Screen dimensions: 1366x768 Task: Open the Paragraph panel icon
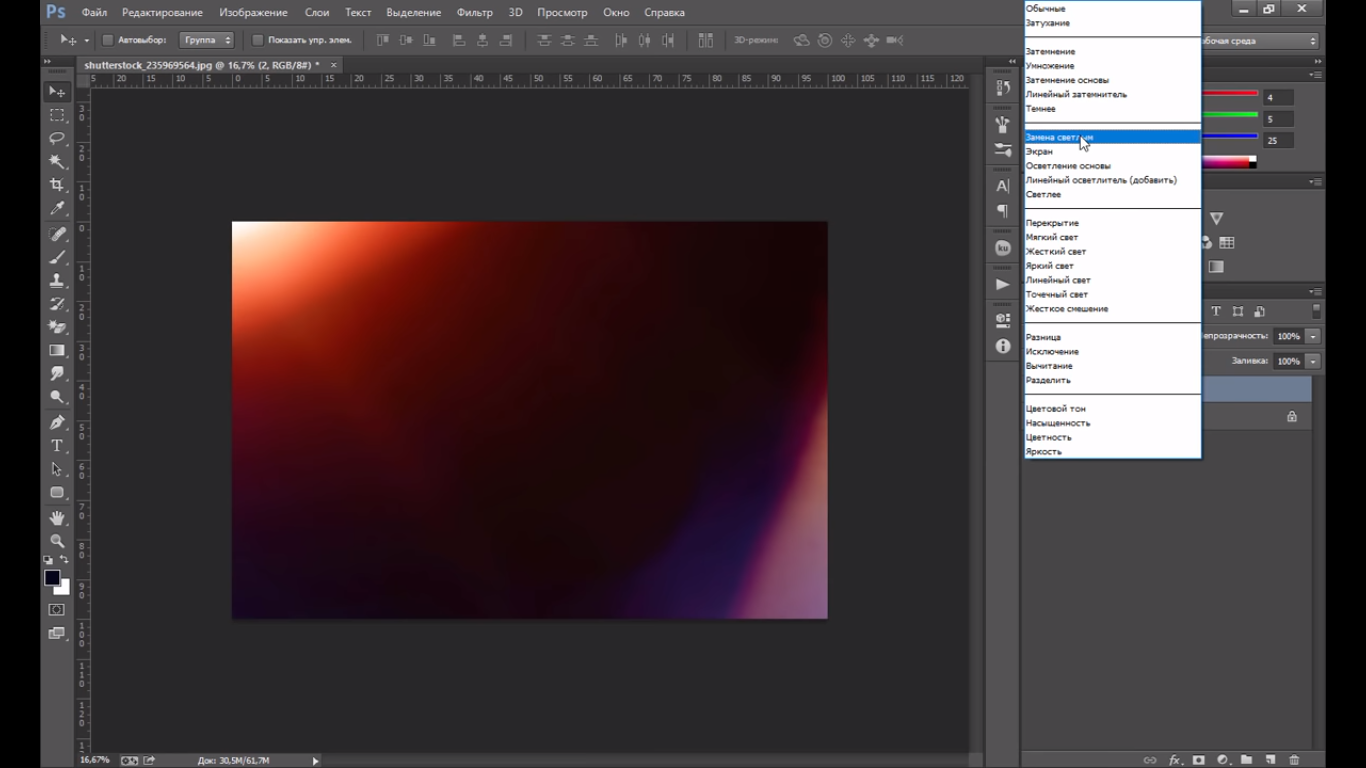point(1003,211)
